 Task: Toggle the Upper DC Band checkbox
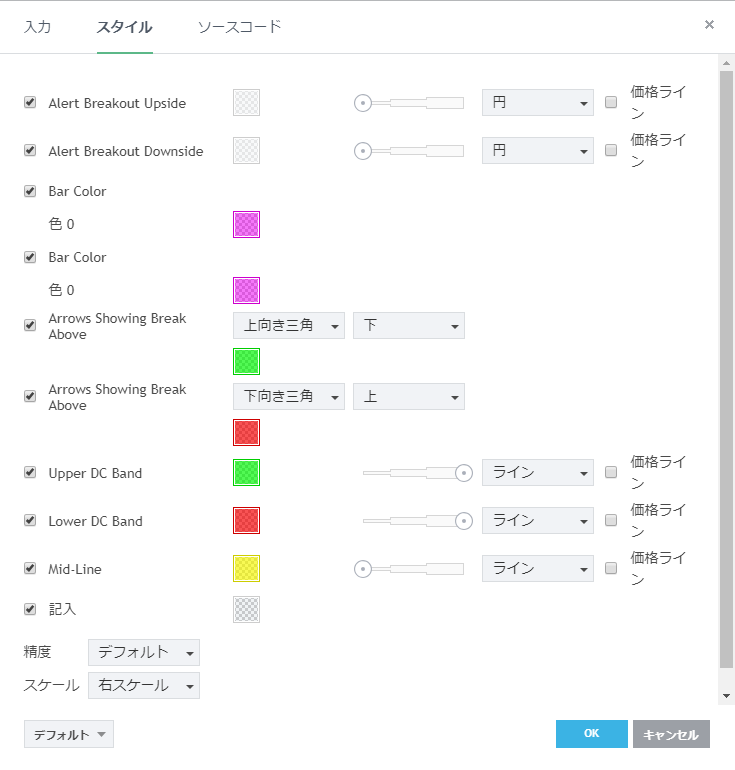click(30, 472)
